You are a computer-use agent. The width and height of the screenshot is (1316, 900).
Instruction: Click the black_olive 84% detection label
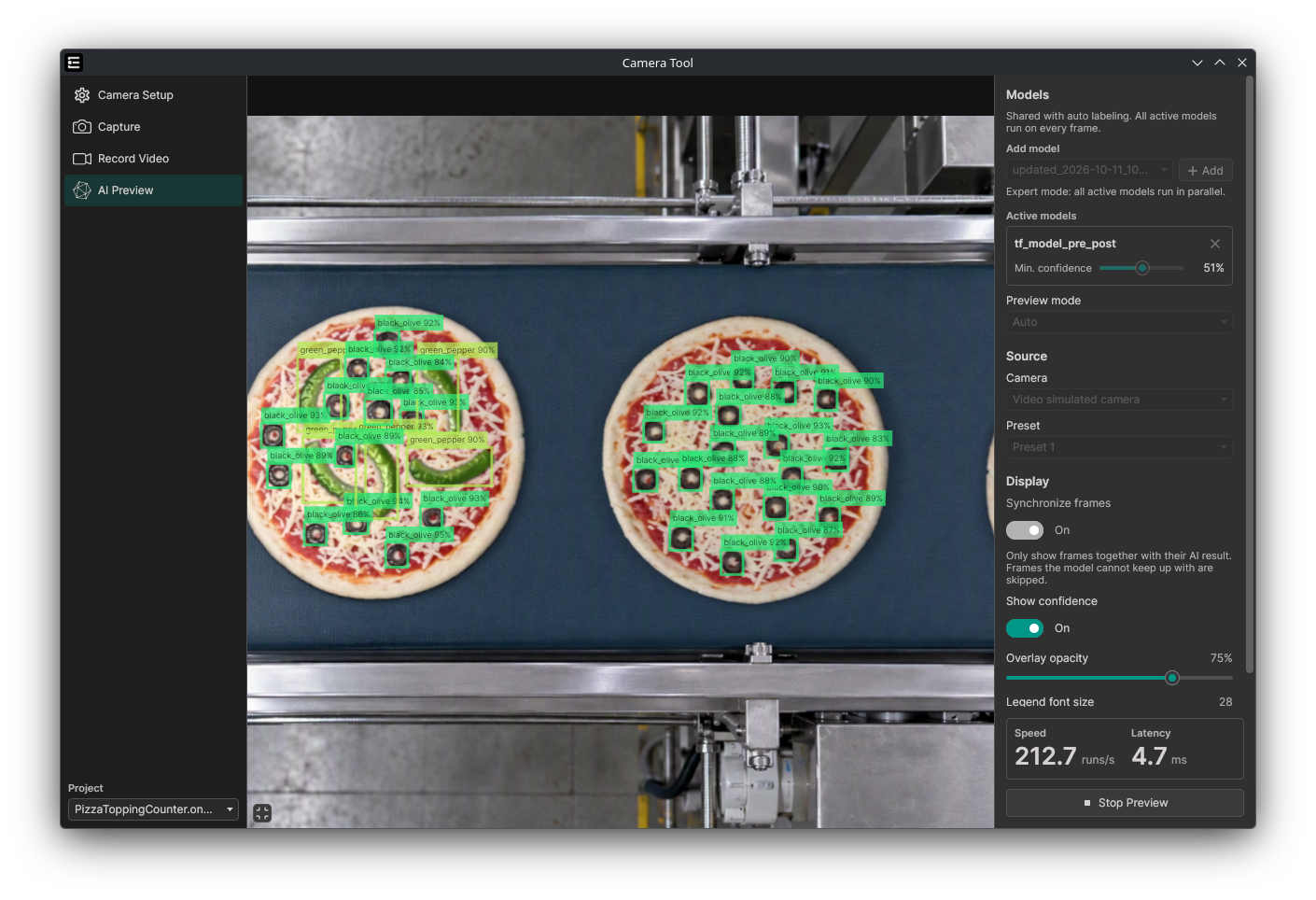(x=420, y=362)
